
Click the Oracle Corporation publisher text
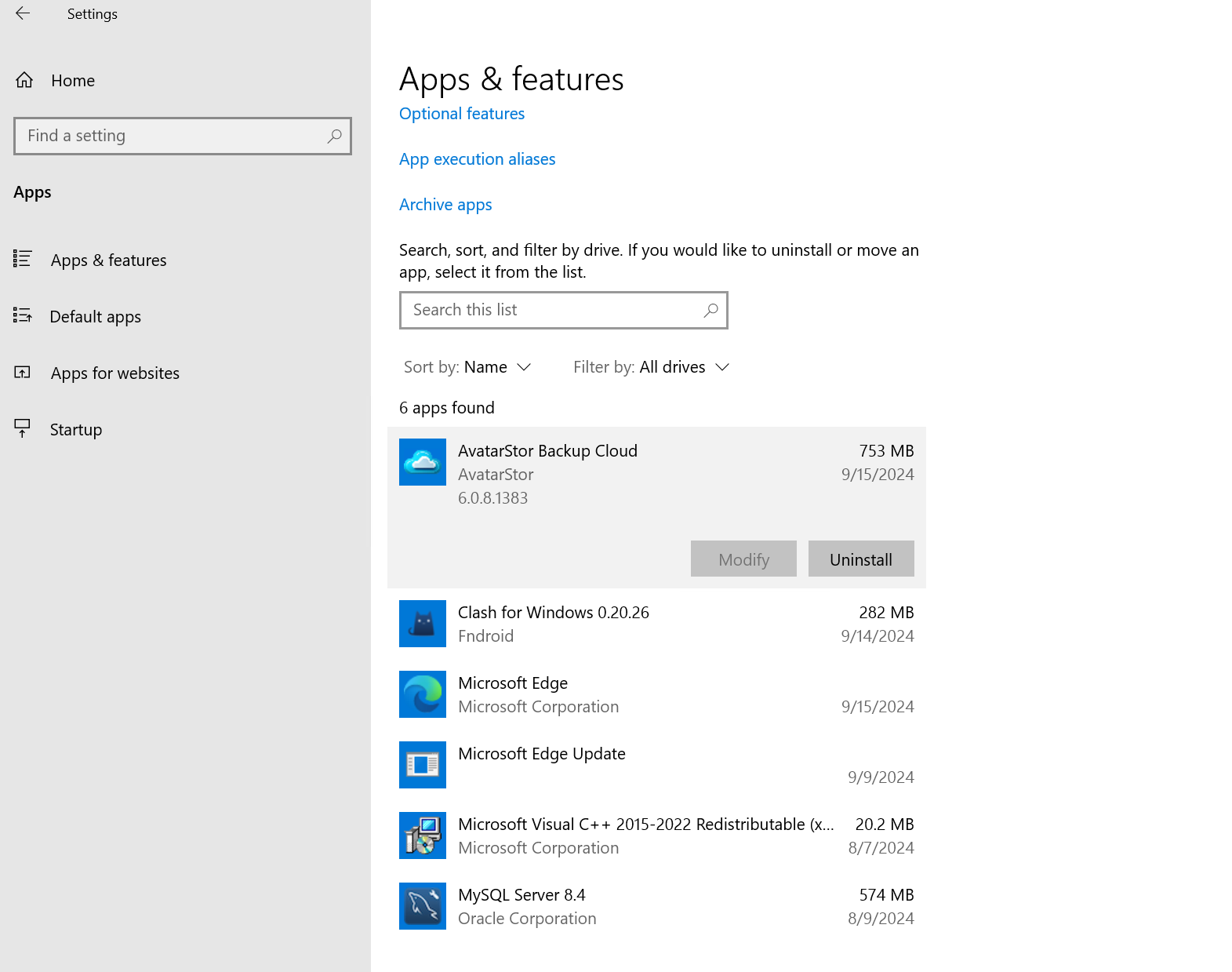[x=527, y=919]
